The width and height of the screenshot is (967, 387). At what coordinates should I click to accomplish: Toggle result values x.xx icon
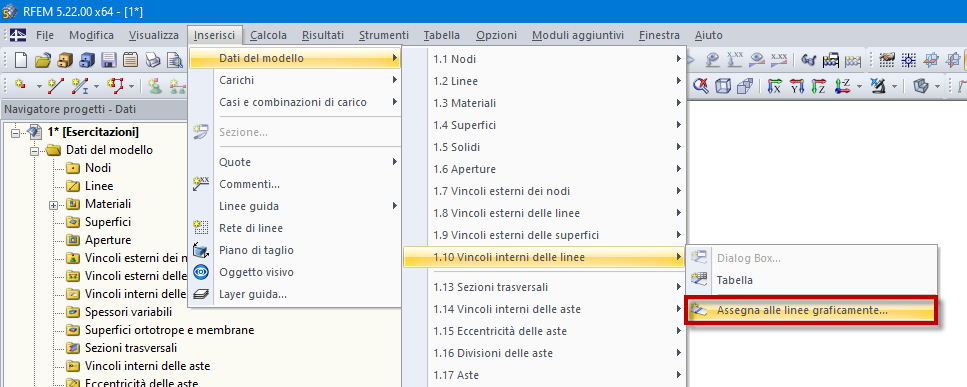click(x=780, y=60)
